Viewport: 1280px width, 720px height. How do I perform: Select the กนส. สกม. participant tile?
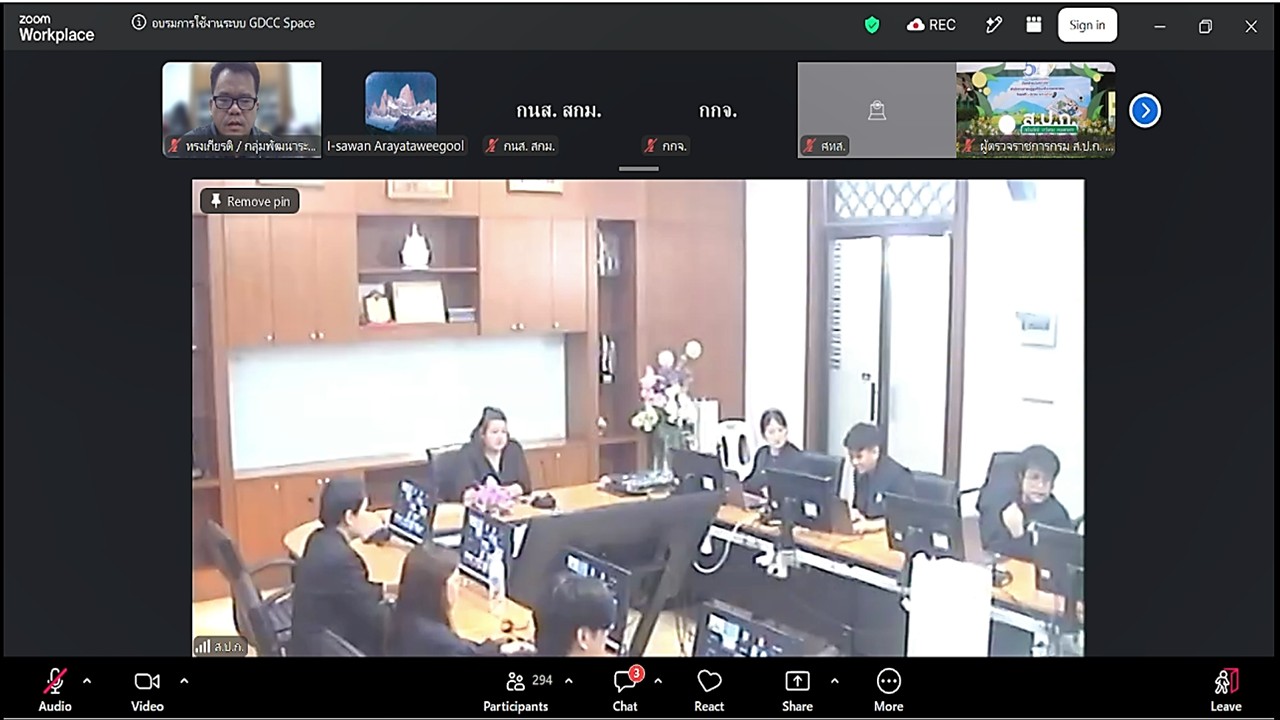[559, 110]
